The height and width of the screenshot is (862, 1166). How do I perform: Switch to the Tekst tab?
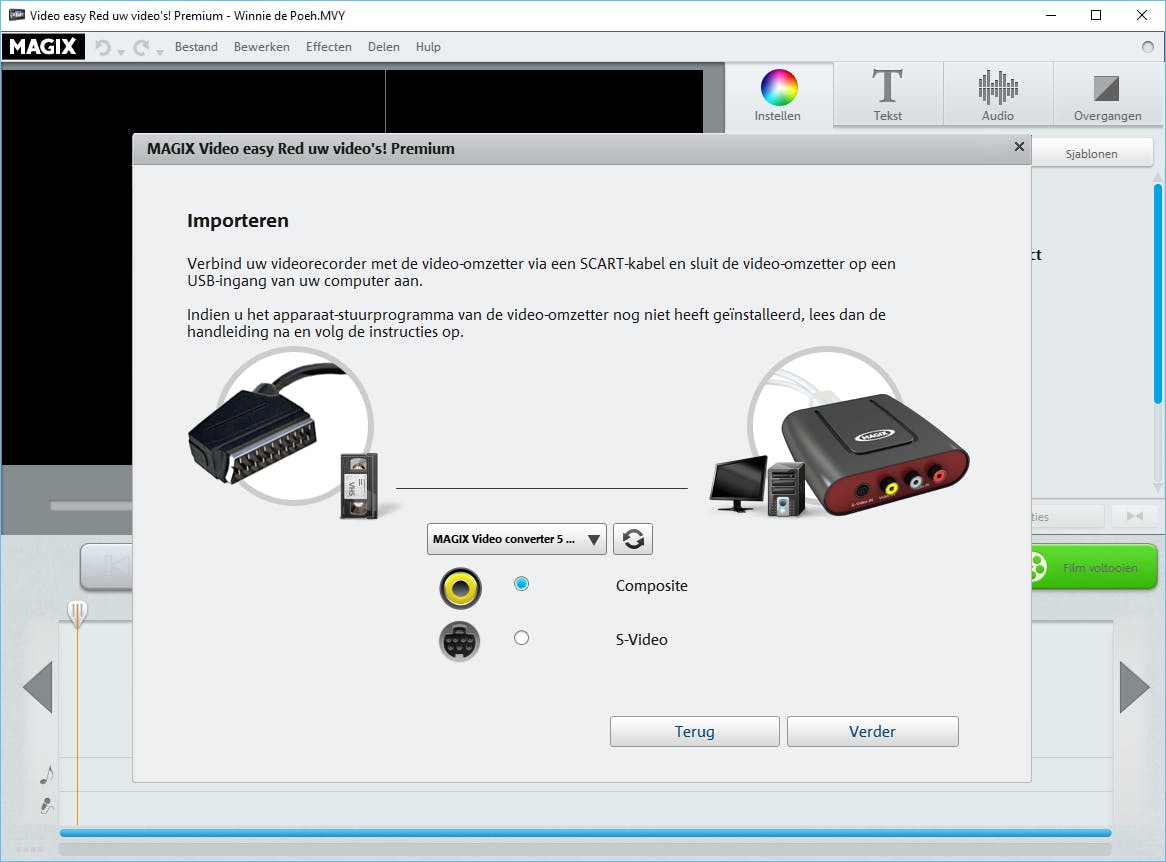click(x=888, y=94)
